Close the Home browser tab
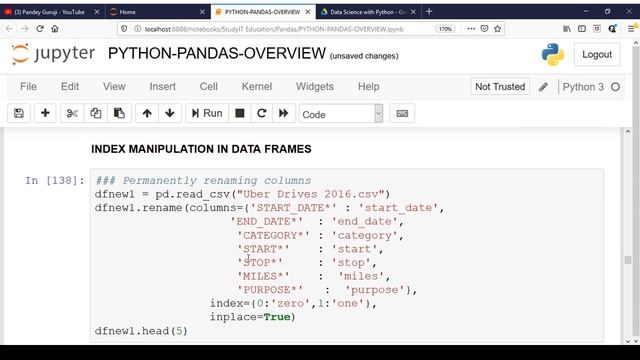640x360 pixels. coord(202,12)
